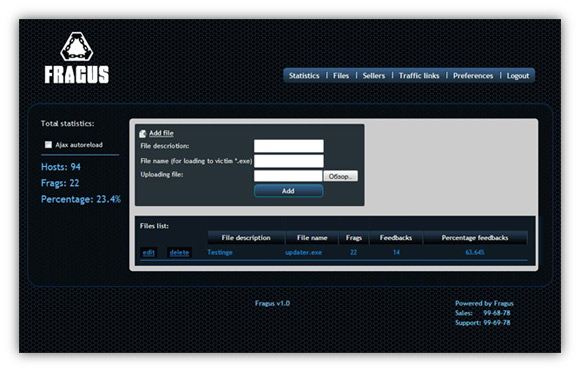Image resolution: width=580 pixels, height=372 pixels.
Task: Open the Statistics menu item
Action: click(304, 75)
